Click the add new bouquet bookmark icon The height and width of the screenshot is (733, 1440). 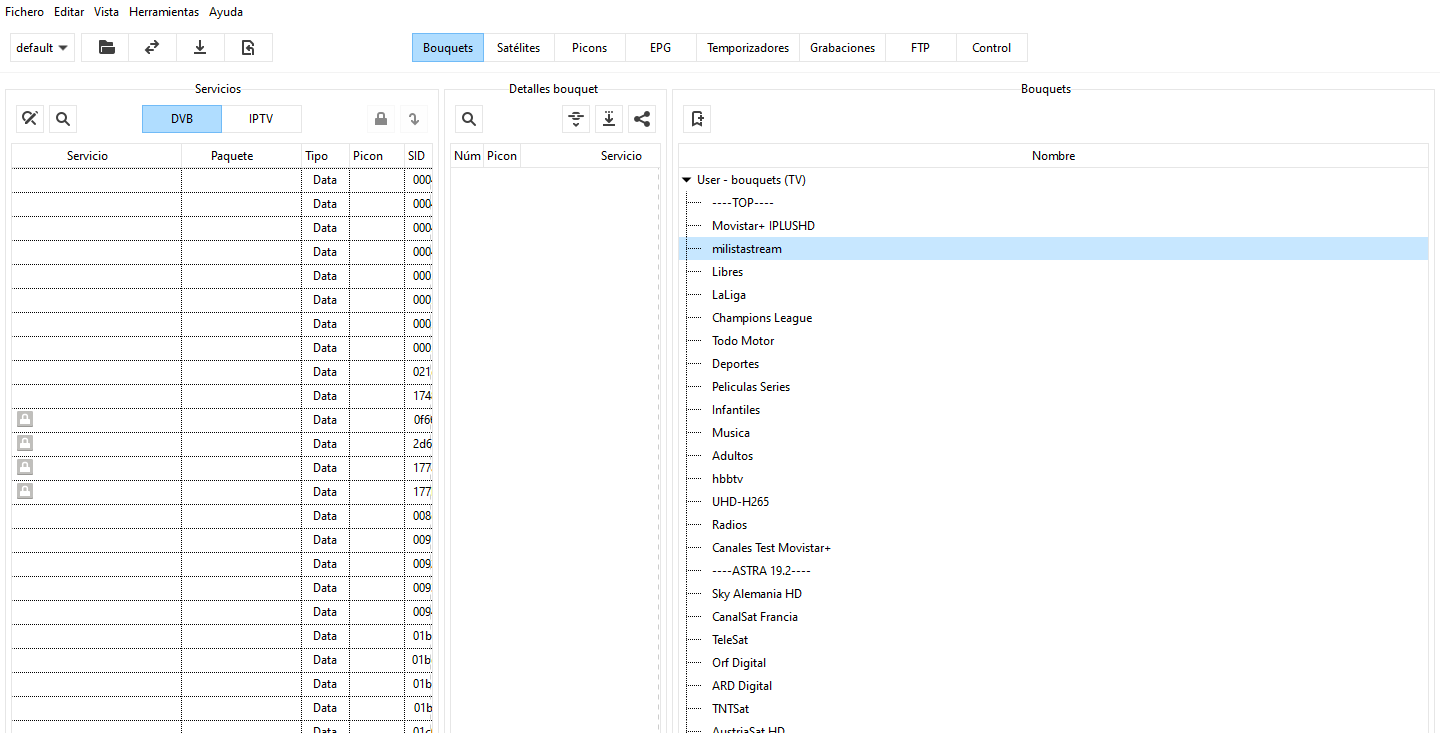[698, 119]
